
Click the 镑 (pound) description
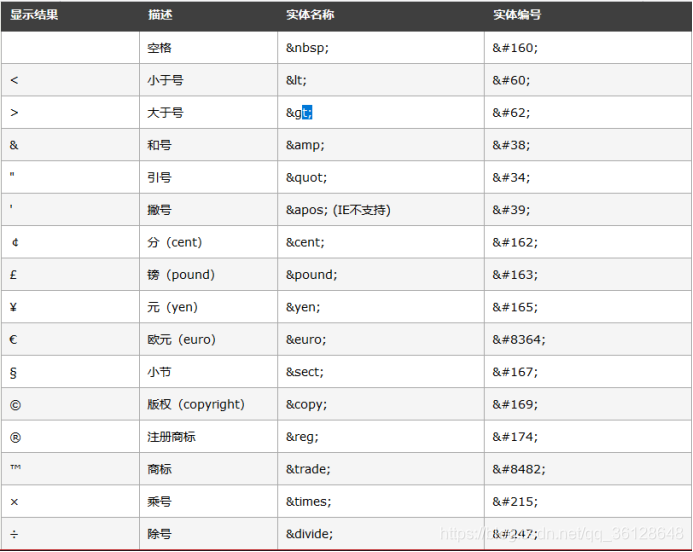tap(181, 275)
